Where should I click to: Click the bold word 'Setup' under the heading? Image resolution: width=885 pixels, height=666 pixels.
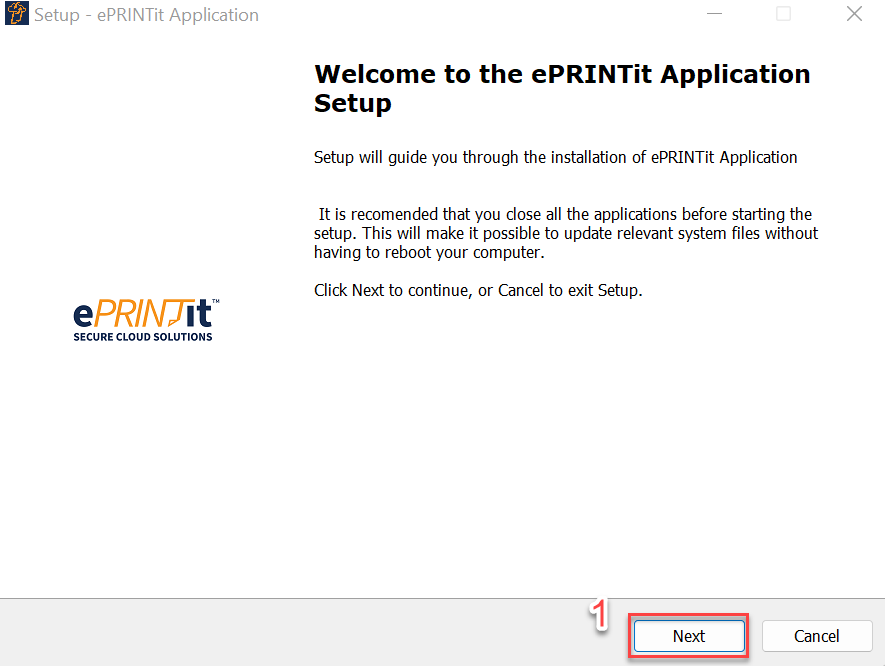(352, 103)
